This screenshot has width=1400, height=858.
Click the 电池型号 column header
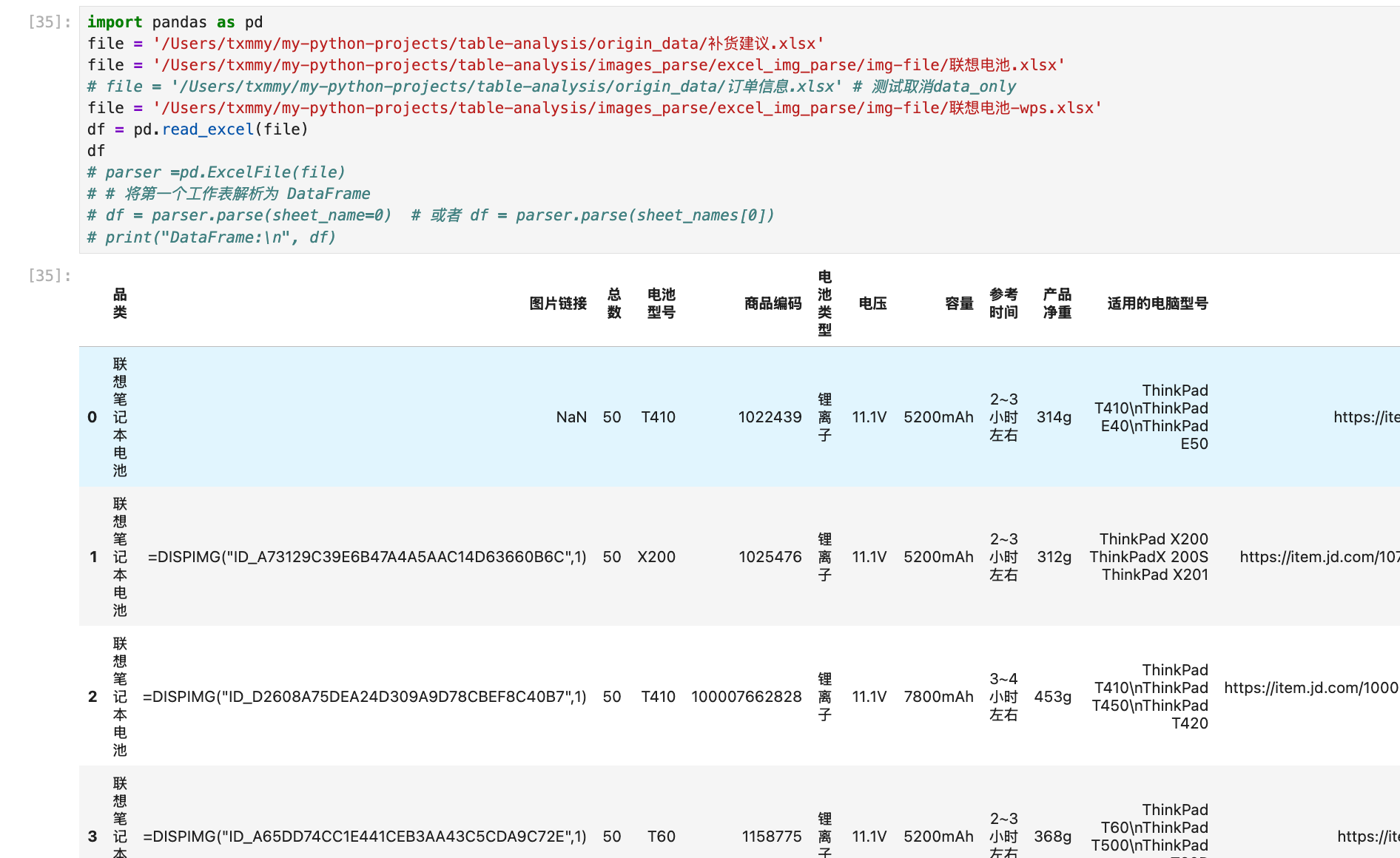tap(661, 303)
